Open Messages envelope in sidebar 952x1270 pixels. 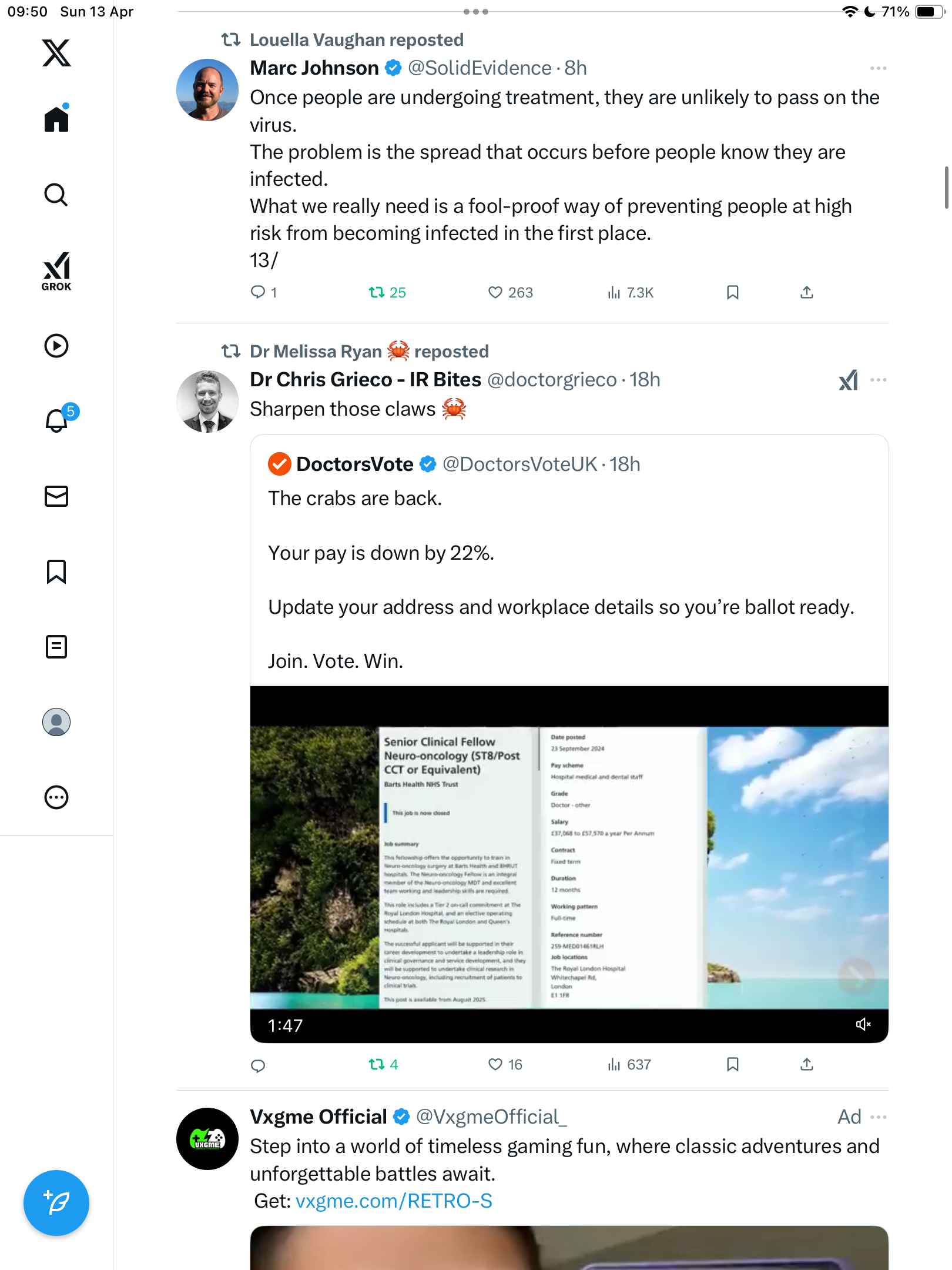click(56, 496)
